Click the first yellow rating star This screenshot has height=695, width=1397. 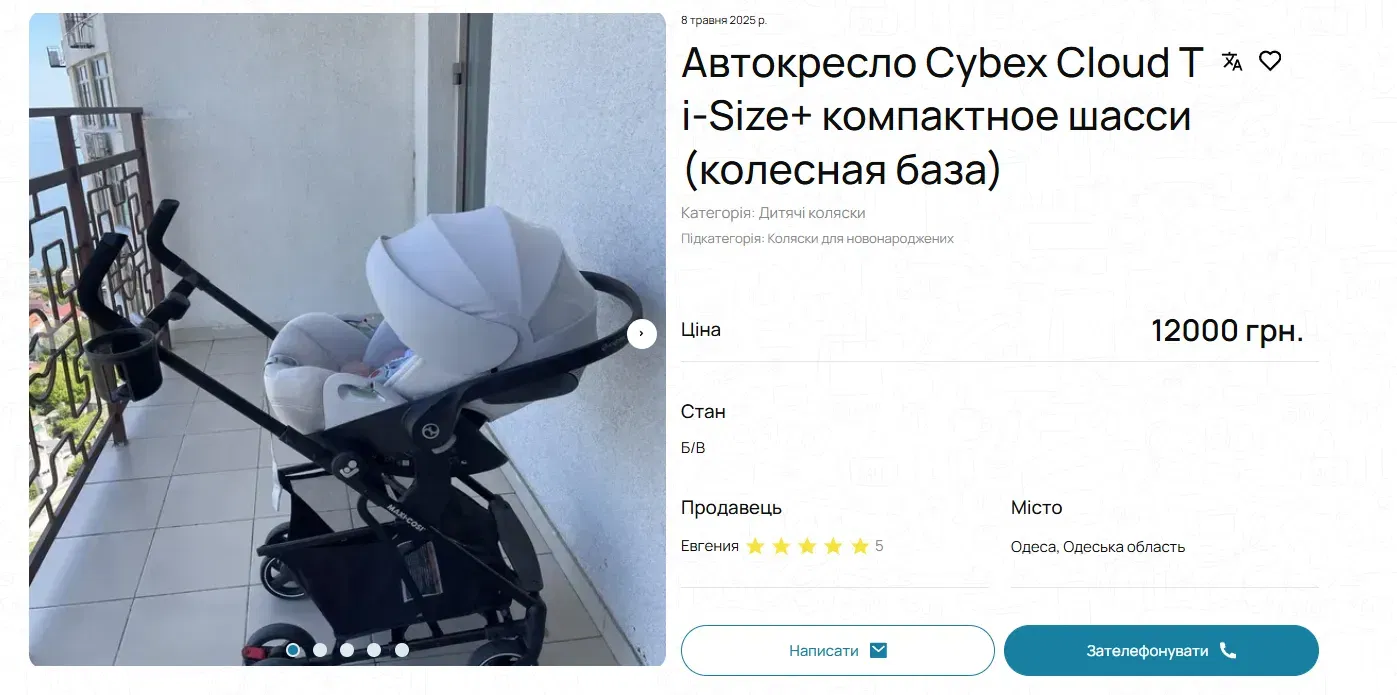pos(755,546)
